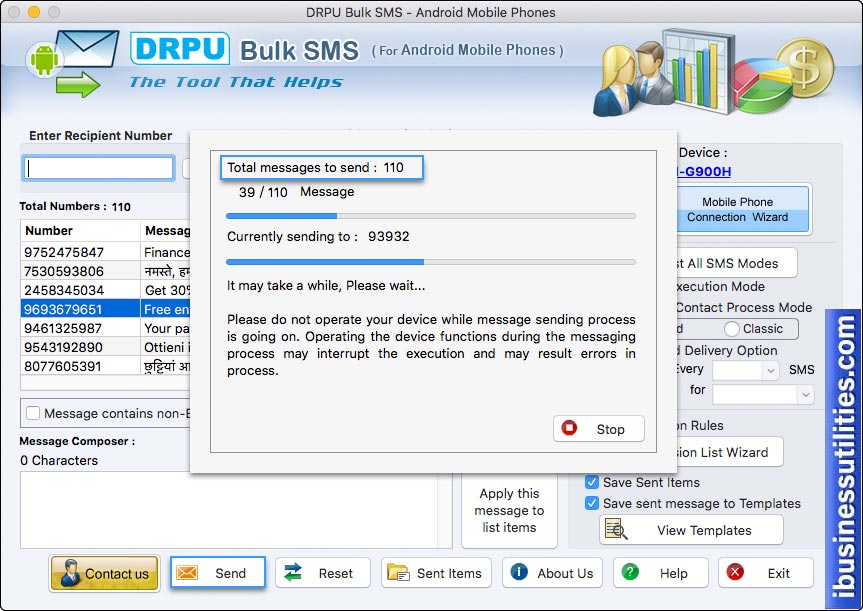Click the Send button
The width and height of the screenshot is (863, 611).
tap(218, 572)
